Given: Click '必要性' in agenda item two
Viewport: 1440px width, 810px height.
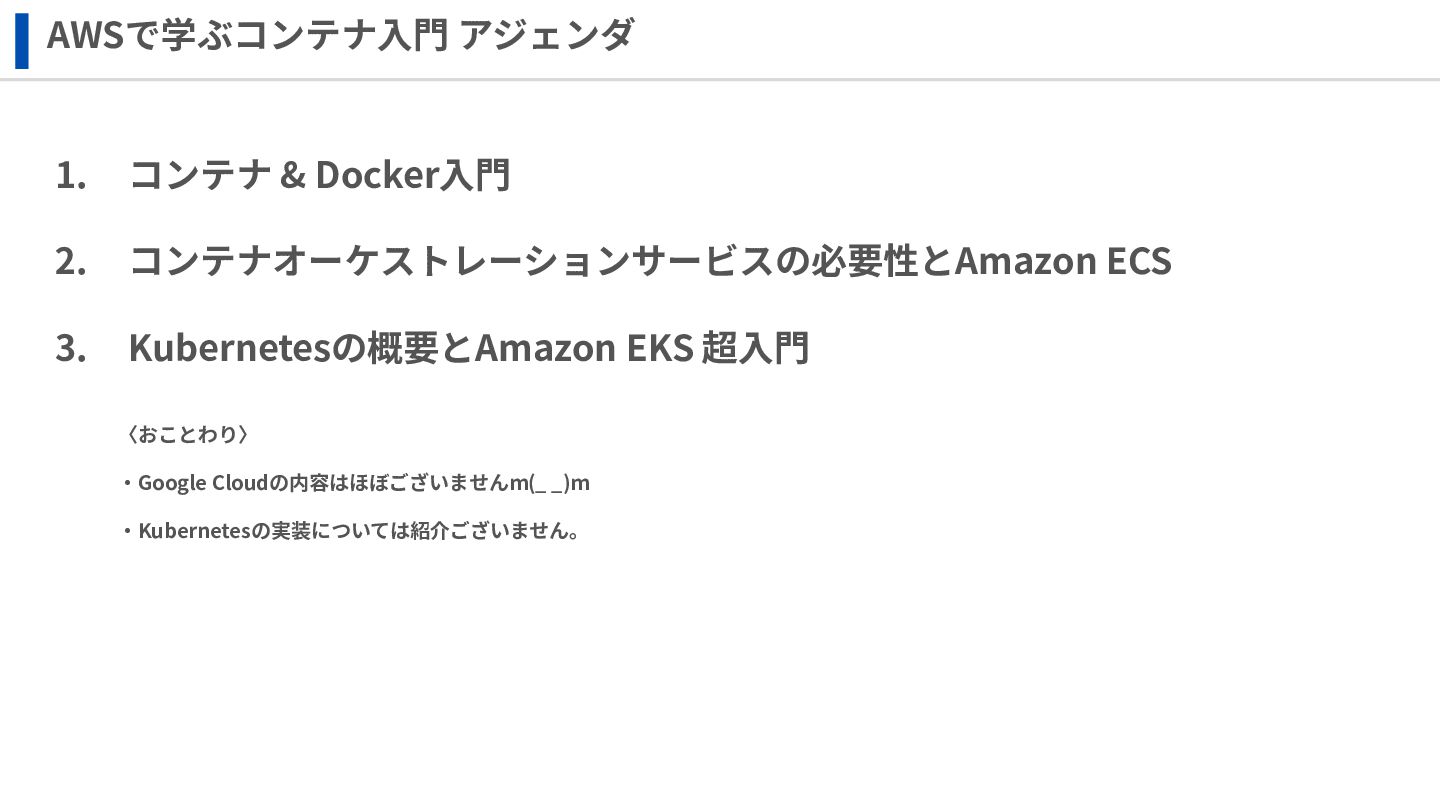Looking at the screenshot, I should 863,261.
